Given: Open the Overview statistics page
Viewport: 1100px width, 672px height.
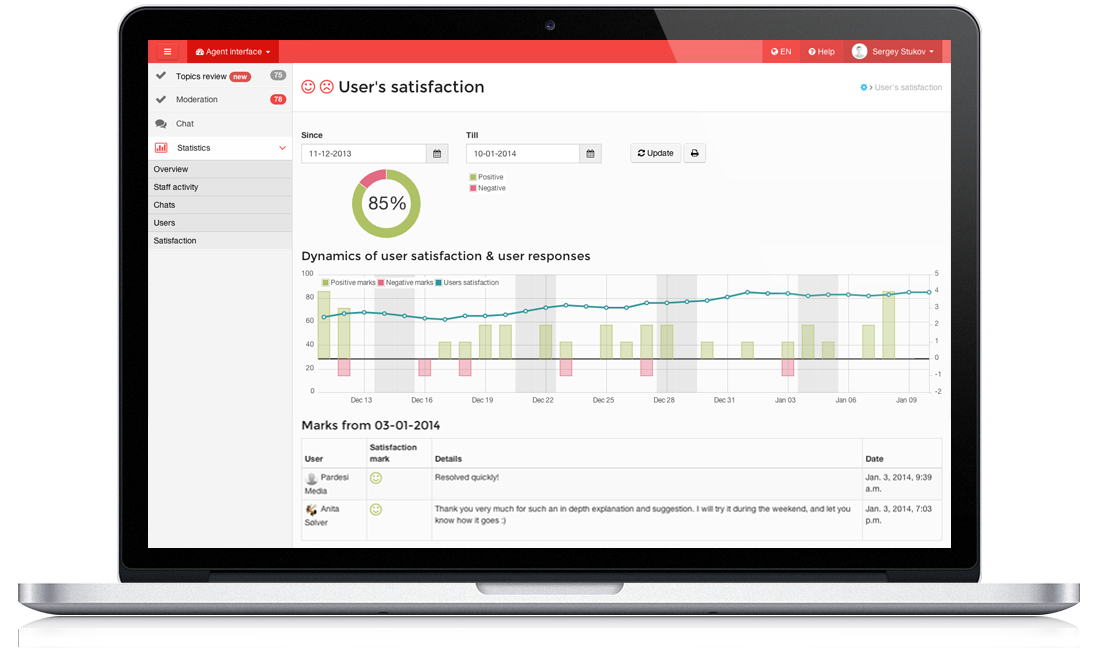Looking at the screenshot, I should tap(220, 169).
